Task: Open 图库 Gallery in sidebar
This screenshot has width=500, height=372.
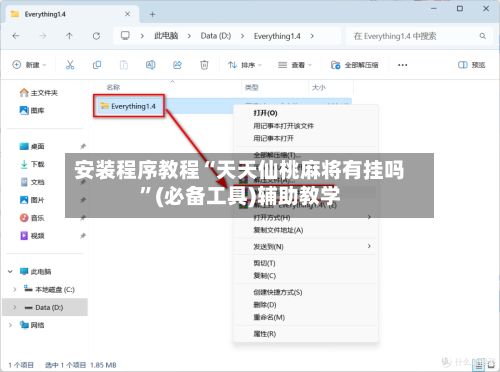Action: [x=32, y=110]
